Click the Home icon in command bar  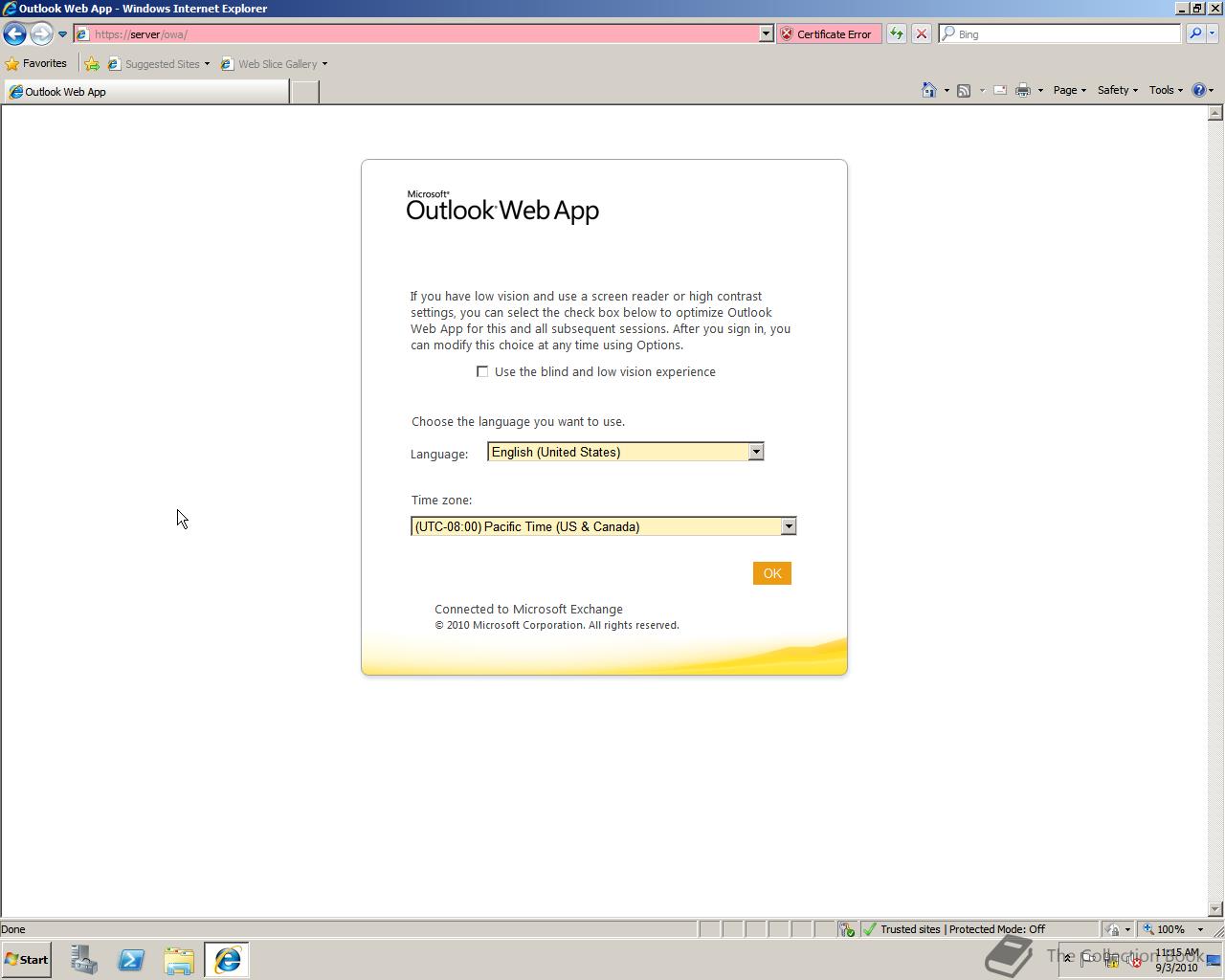click(x=928, y=90)
